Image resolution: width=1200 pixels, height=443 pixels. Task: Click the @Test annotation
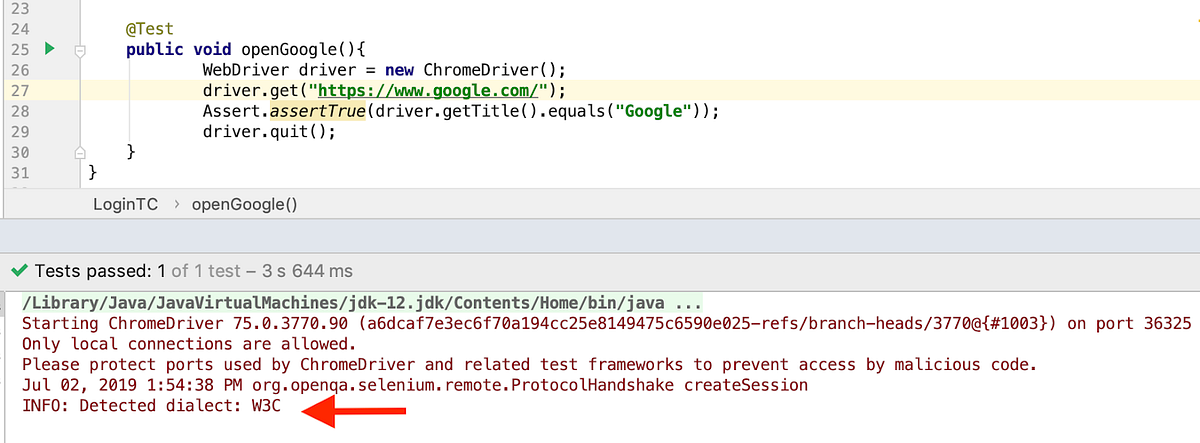coord(149,28)
